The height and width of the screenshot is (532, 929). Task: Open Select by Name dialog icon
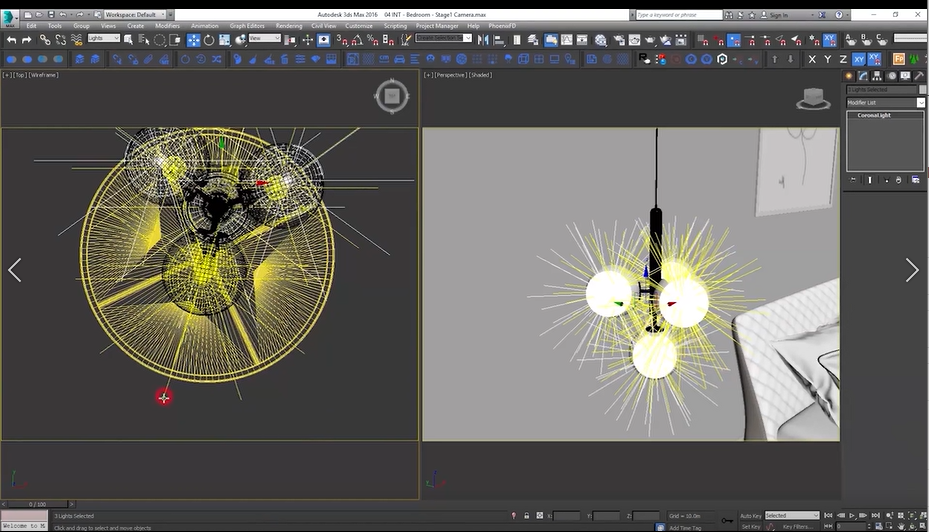tap(144, 40)
